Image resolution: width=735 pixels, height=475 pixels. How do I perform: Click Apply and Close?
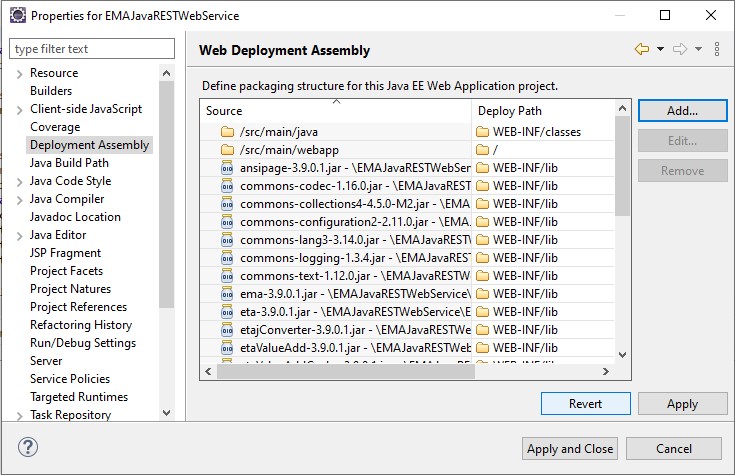point(570,449)
